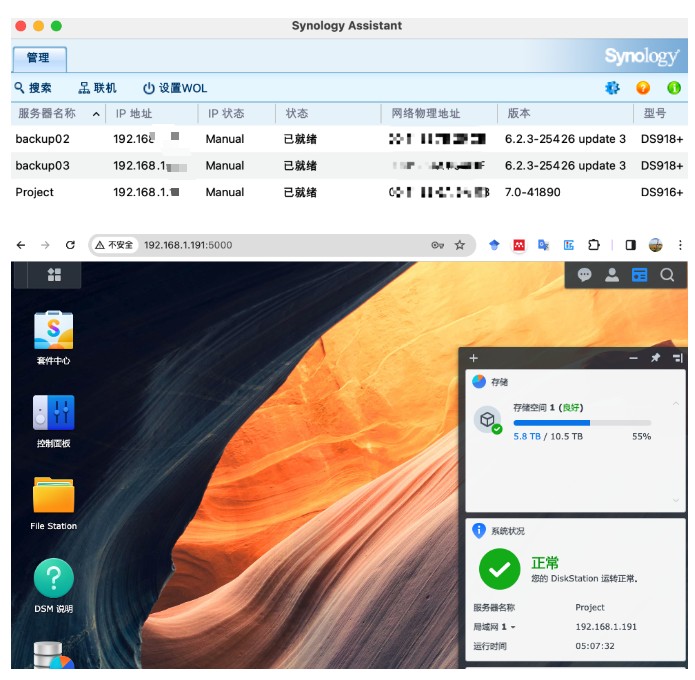Add a widget with plus button
The width and height of the screenshot is (695, 680).
(473, 358)
